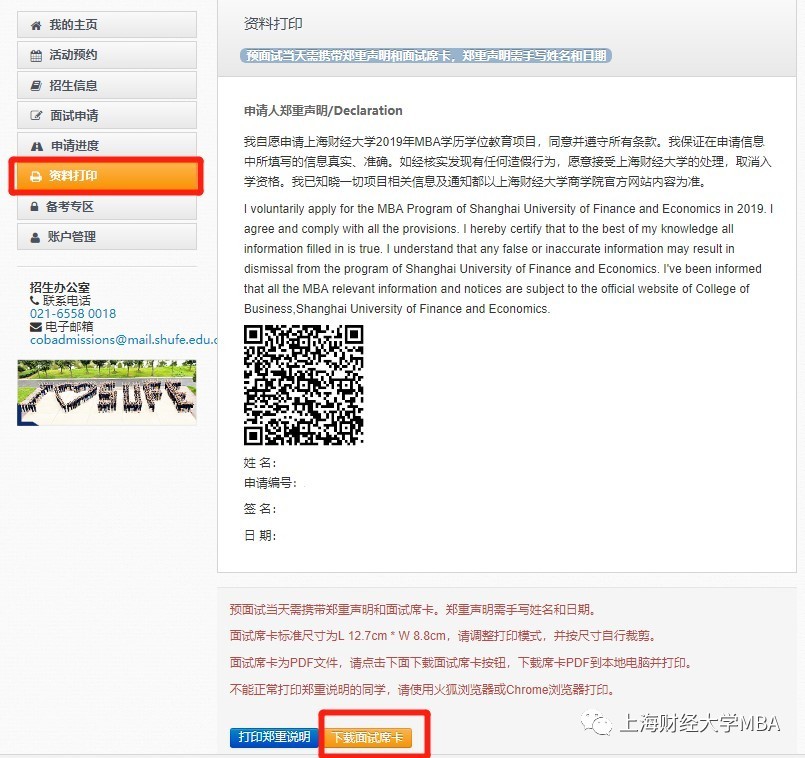Click the calendar icon for 活动预约
805x758 pixels.
click(37, 55)
